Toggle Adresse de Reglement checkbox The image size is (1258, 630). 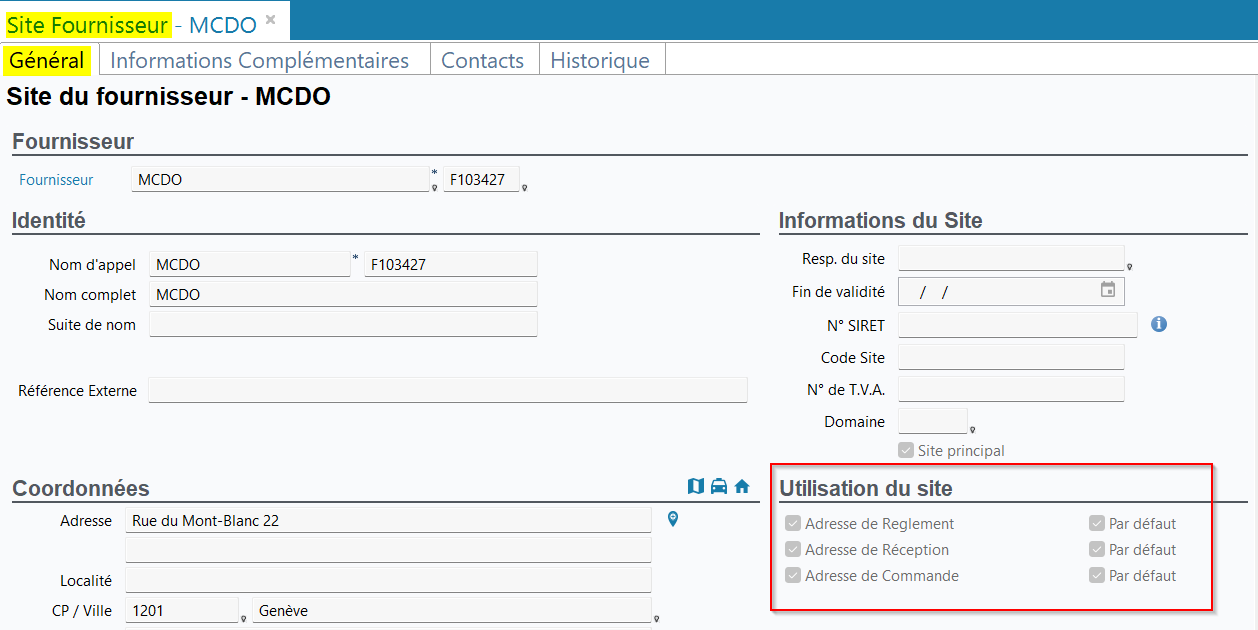click(793, 523)
